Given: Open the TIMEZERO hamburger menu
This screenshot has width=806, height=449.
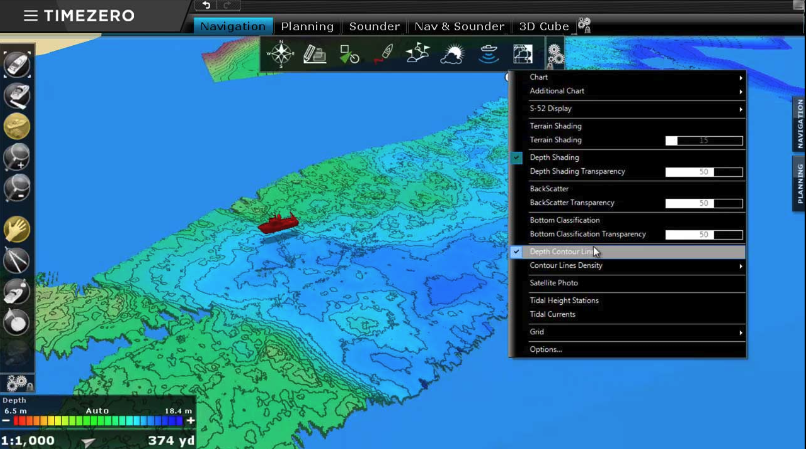Looking at the screenshot, I should point(31,16).
